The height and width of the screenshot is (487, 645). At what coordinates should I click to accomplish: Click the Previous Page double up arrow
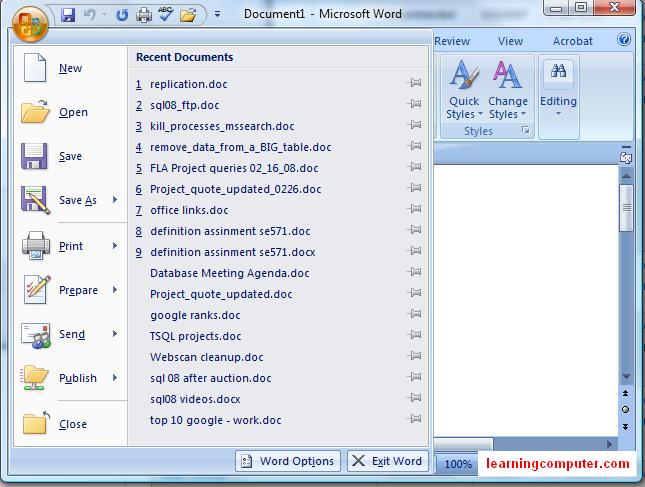pos(625,394)
